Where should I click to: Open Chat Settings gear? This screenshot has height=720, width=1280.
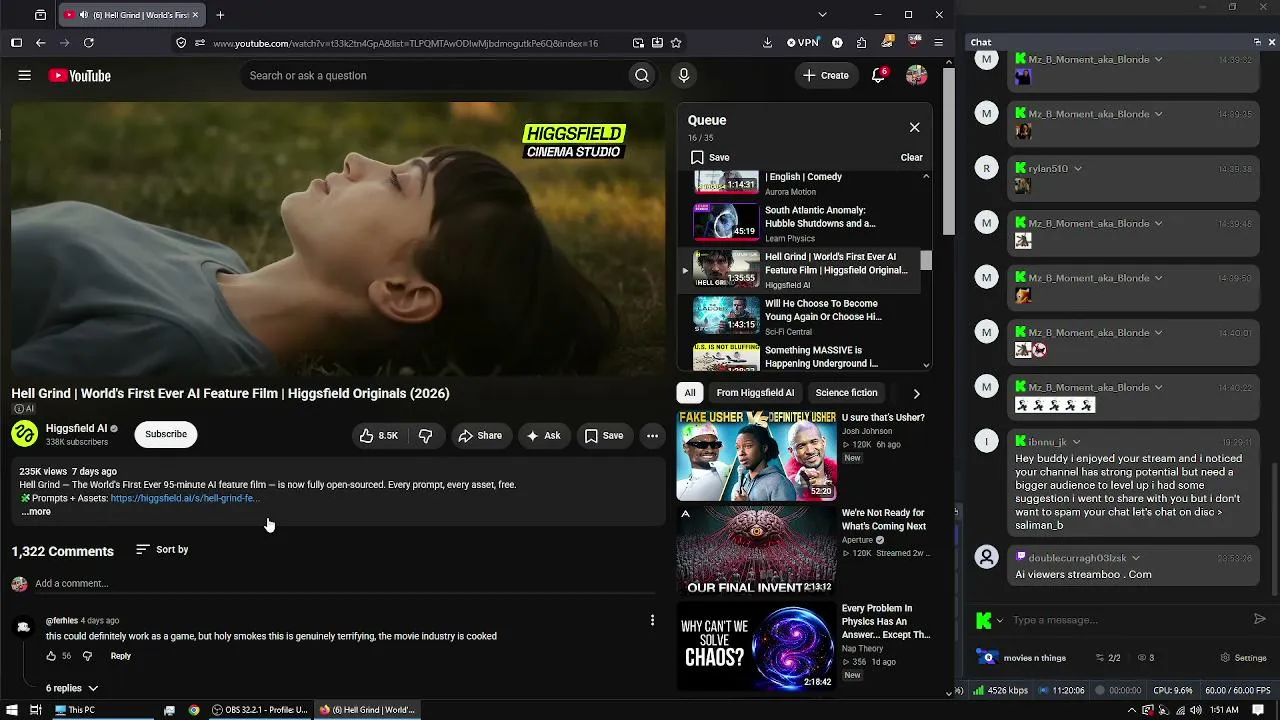(x=1244, y=658)
